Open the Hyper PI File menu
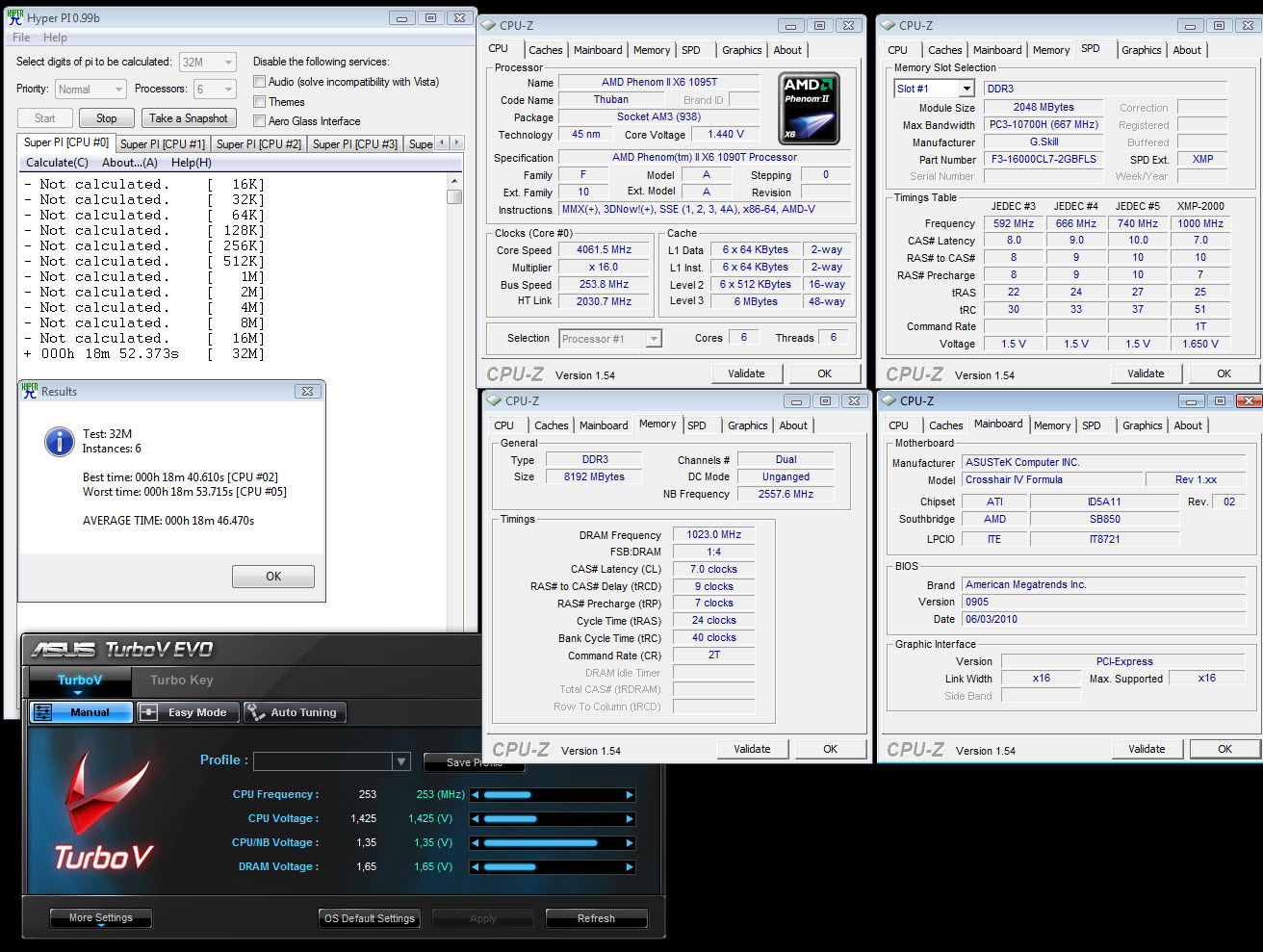Viewport: 1263px width, 952px height. (21, 38)
